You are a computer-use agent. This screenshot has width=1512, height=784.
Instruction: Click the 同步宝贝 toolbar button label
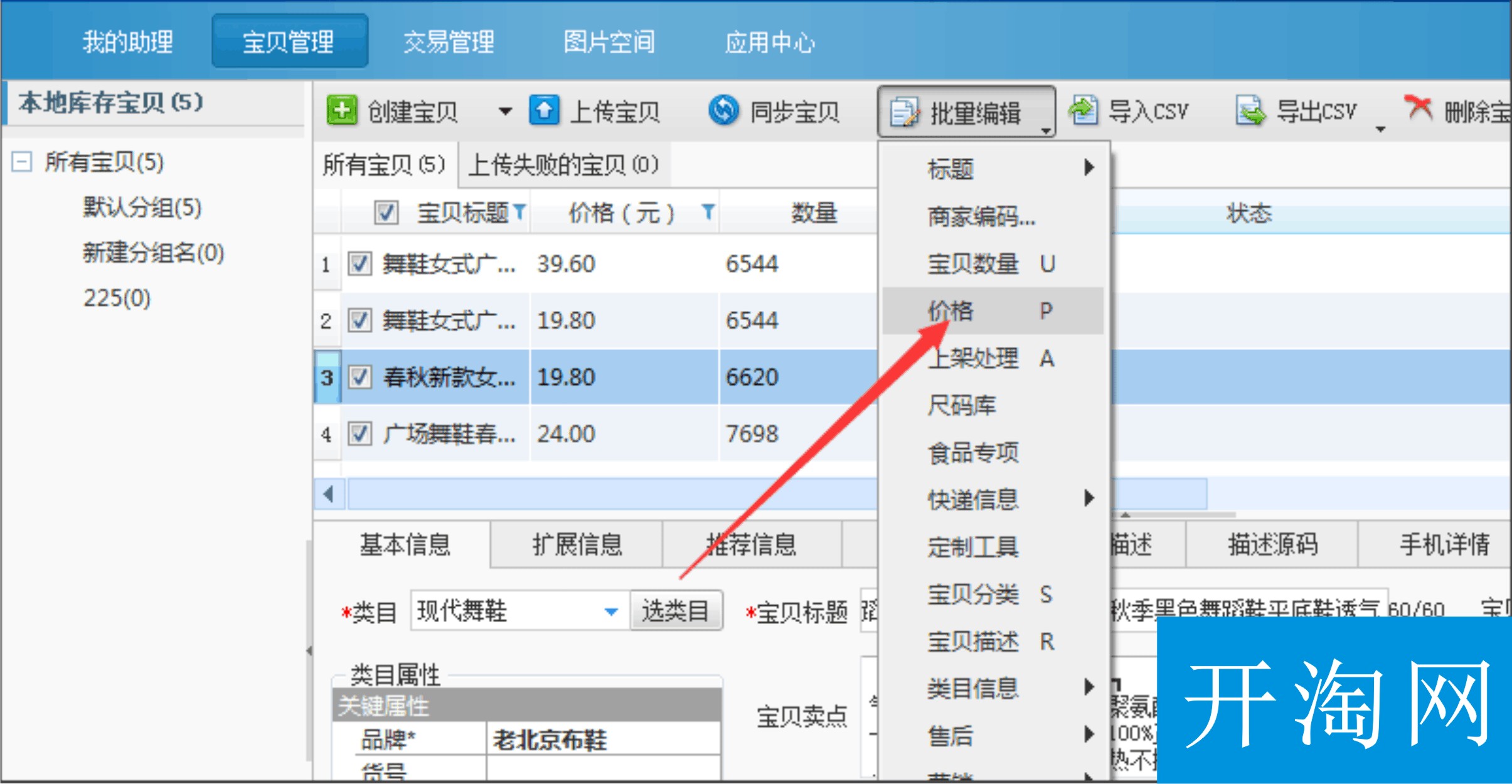click(794, 112)
